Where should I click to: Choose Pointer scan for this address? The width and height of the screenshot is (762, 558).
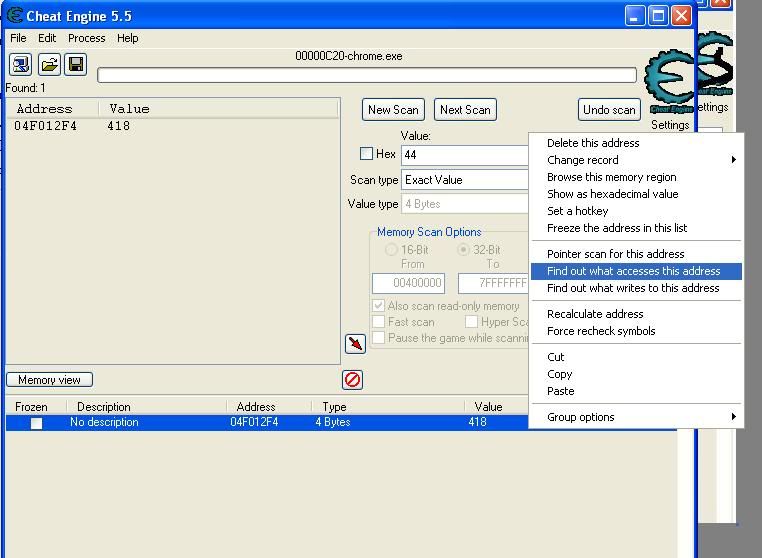click(x=637, y=254)
